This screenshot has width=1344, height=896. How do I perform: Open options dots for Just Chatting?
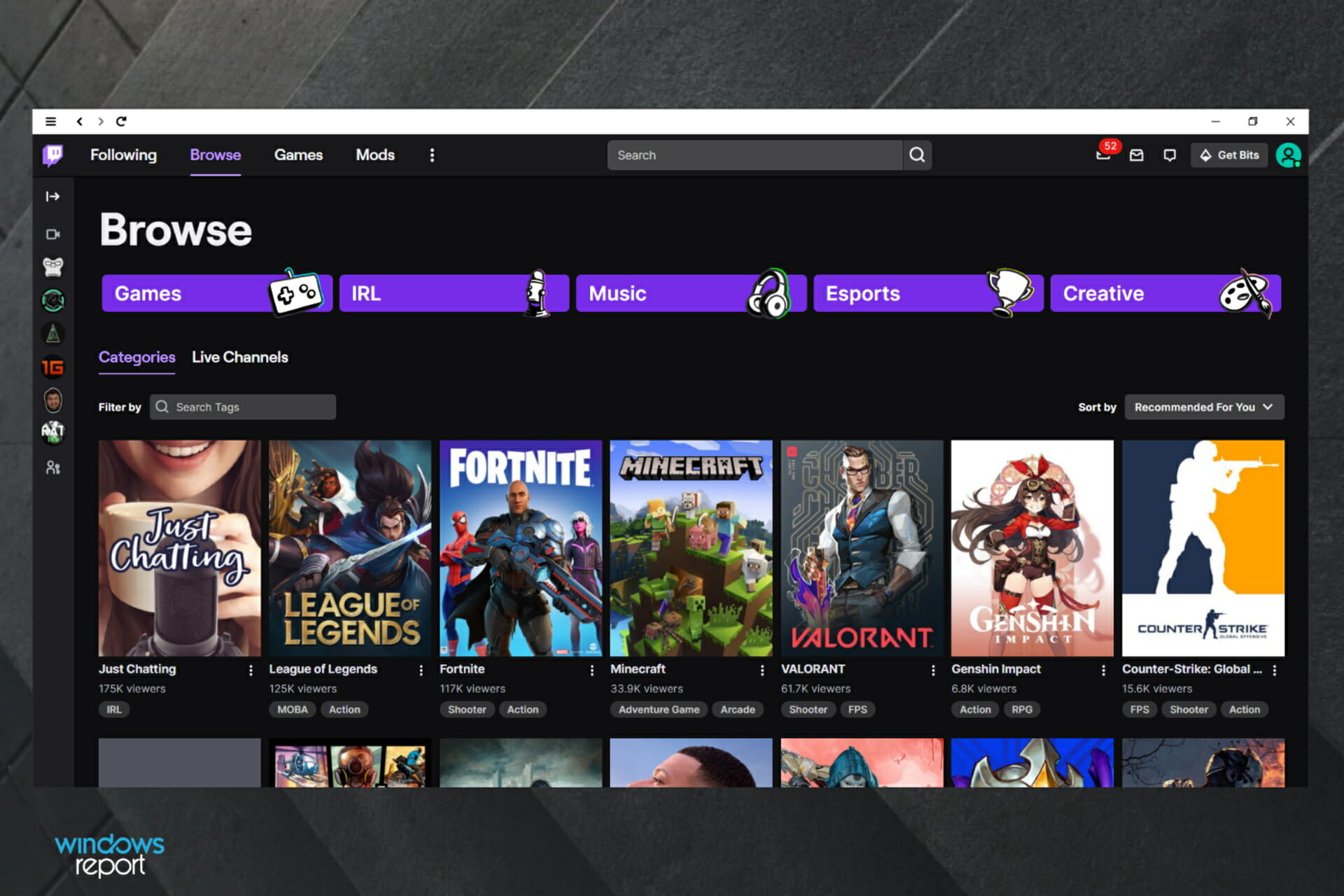[251, 670]
